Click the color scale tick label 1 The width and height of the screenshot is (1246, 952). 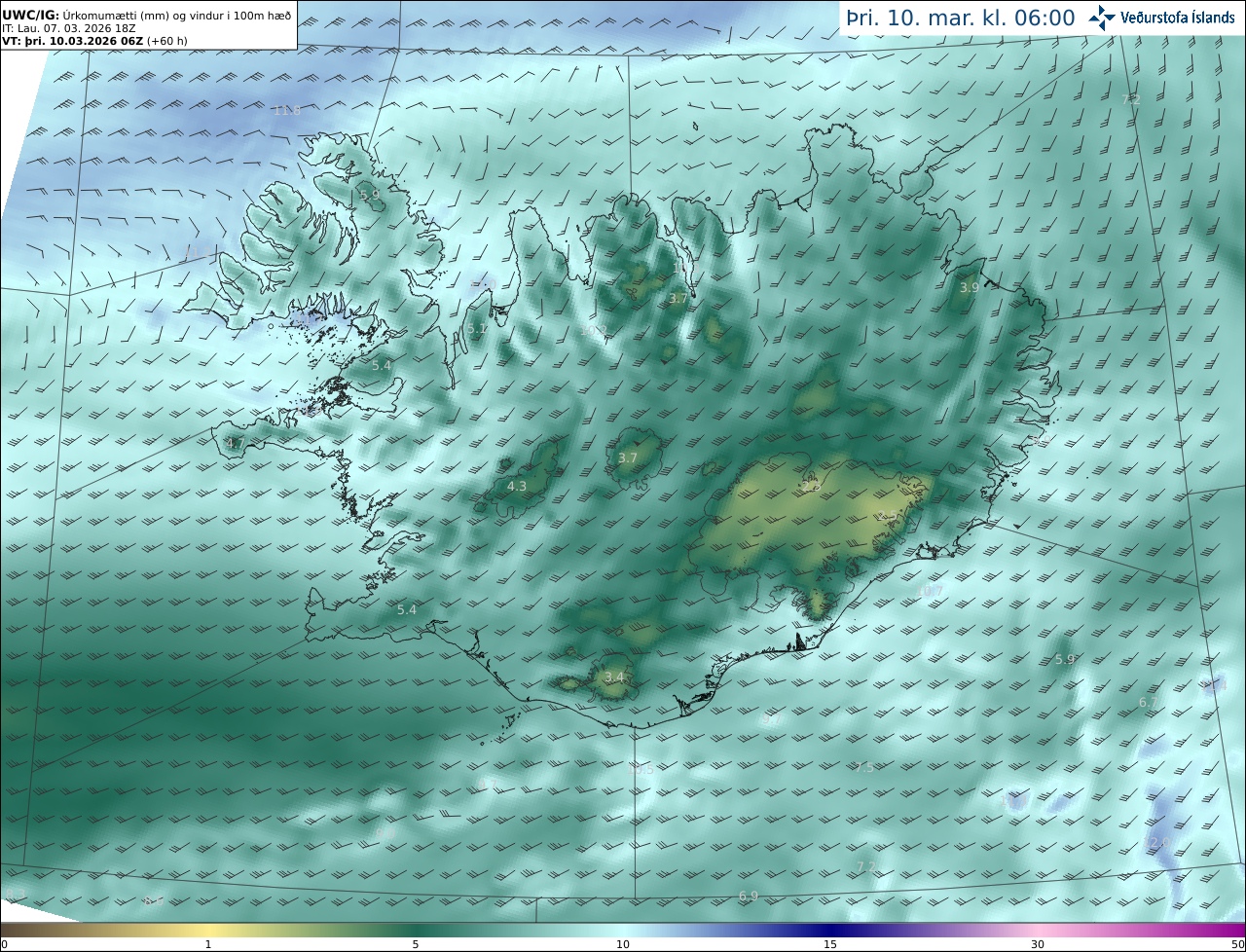click(208, 944)
